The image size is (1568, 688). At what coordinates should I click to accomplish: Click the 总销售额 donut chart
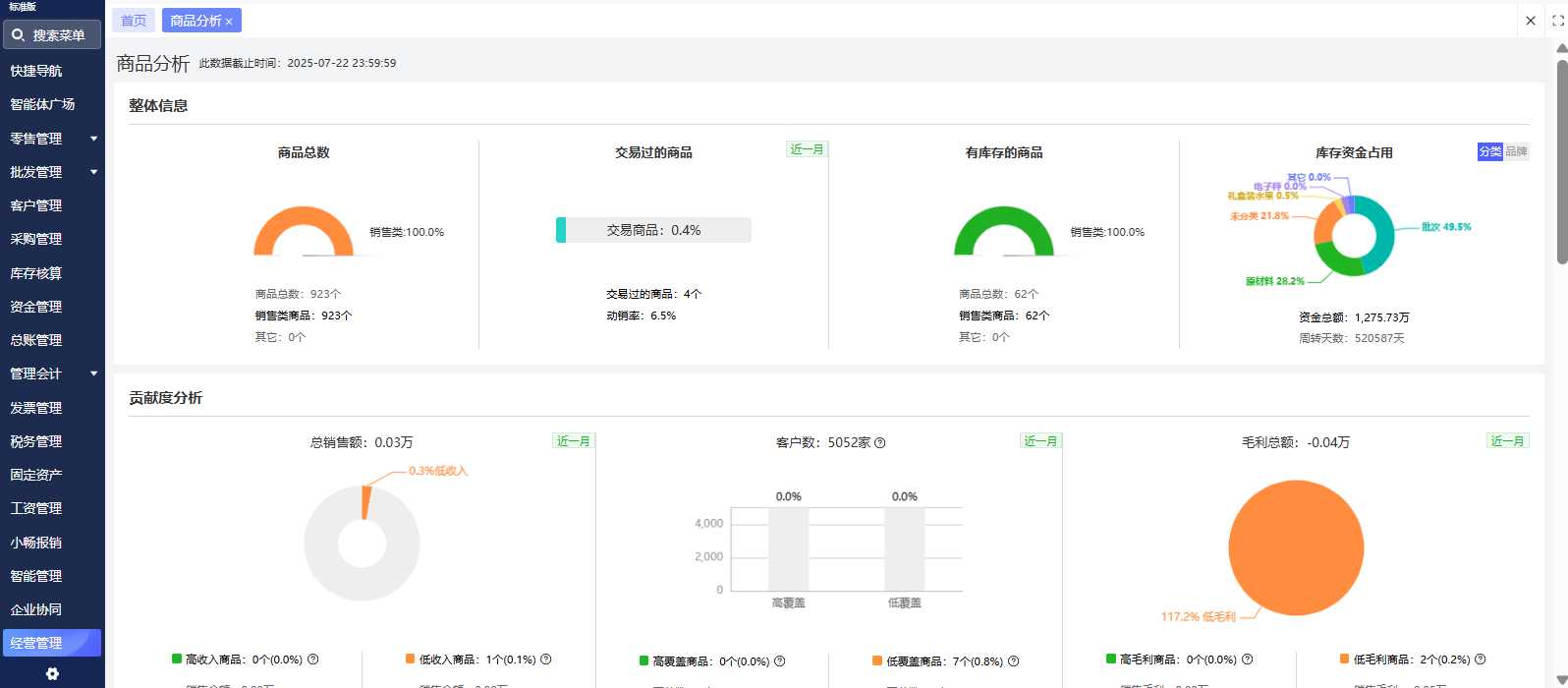(362, 543)
